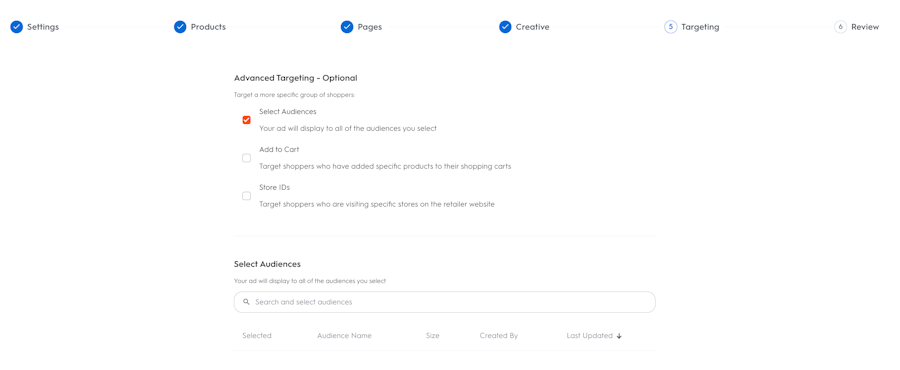Enable the Add to Cart checkbox
The image size is (900, 370).
click(246, 158)
